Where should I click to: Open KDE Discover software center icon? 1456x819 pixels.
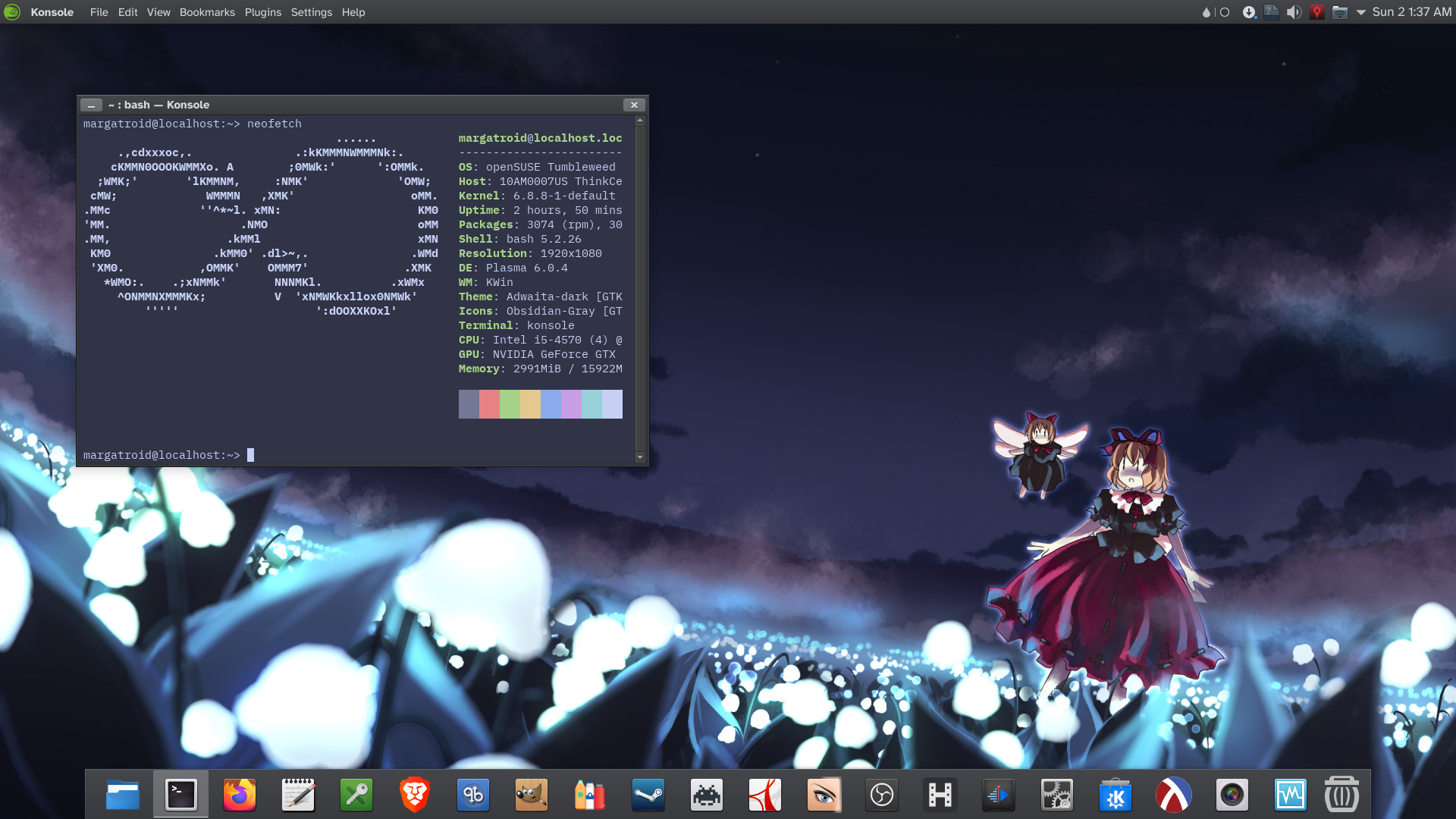[1116, 795]
